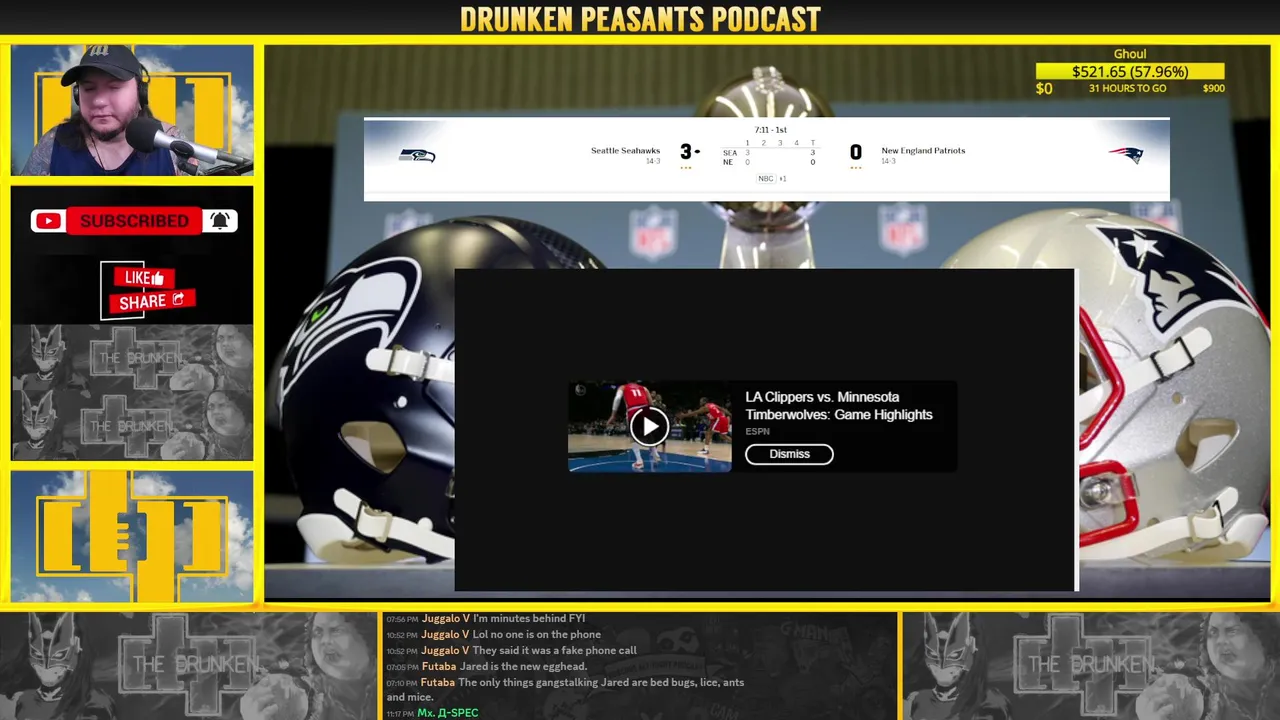Click the $0 starting amount label
Viewport: 1280px width, 720px height.
[x=1044, y=89]
